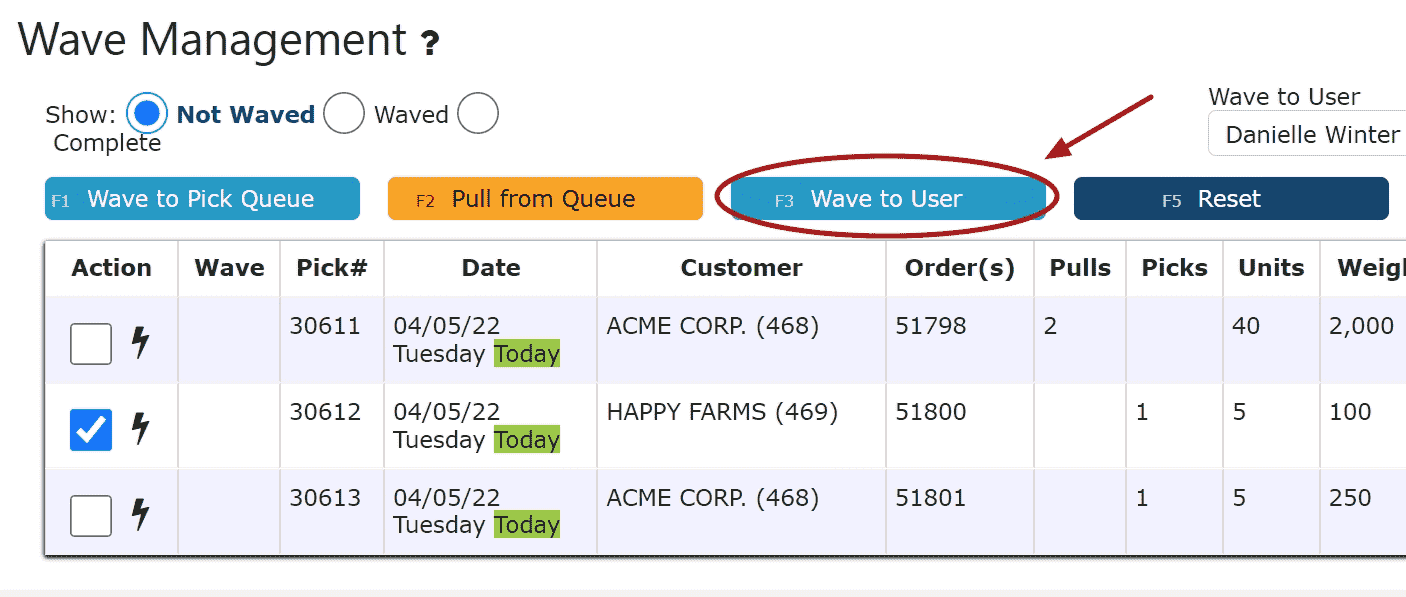Select the Not Waved radio option

(147, 114)
